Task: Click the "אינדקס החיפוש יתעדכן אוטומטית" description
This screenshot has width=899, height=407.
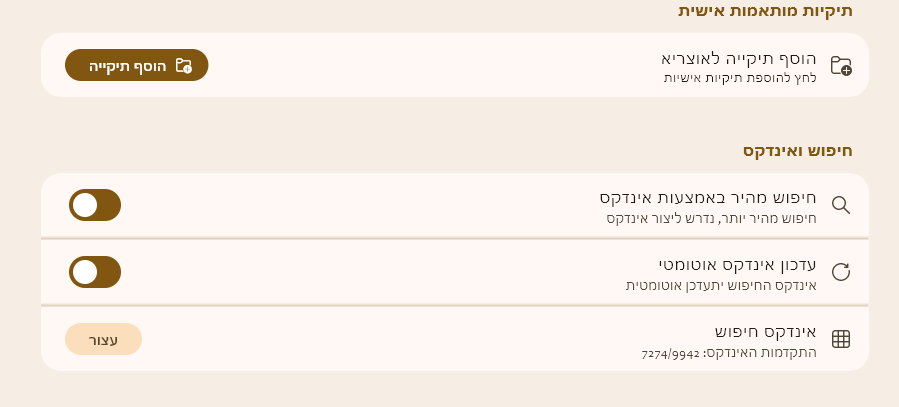Action: [x=721, y=285]
